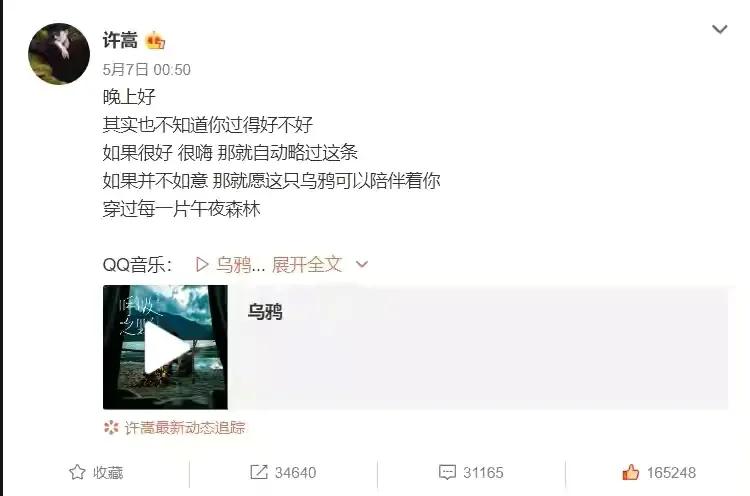The image size is (750, 496).
Task: Click the 乌鸦 card title
Action: pos(265,312)
